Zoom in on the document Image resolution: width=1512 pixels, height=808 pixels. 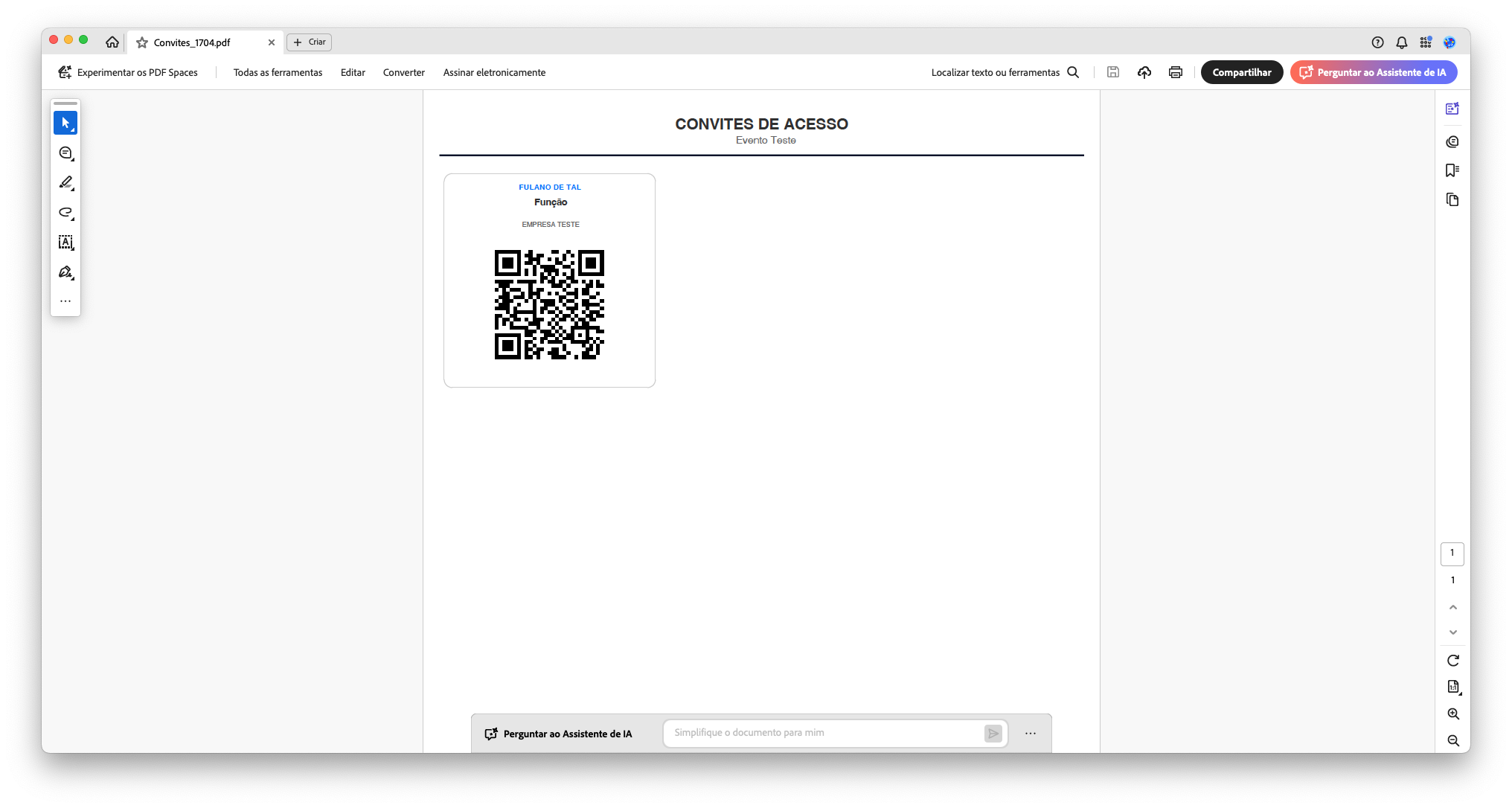(1452, 714)
